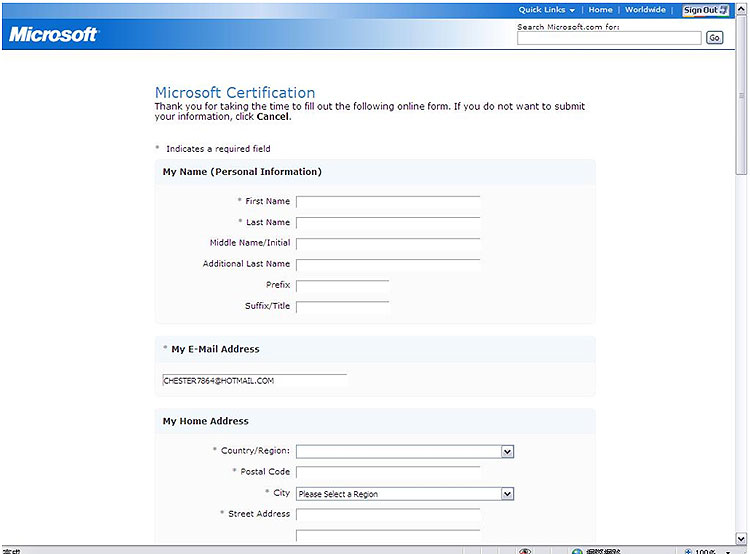This screenshot has width=750, height=554.
Task: Click the second Street Address line field
Action: [x=388, y=535]
